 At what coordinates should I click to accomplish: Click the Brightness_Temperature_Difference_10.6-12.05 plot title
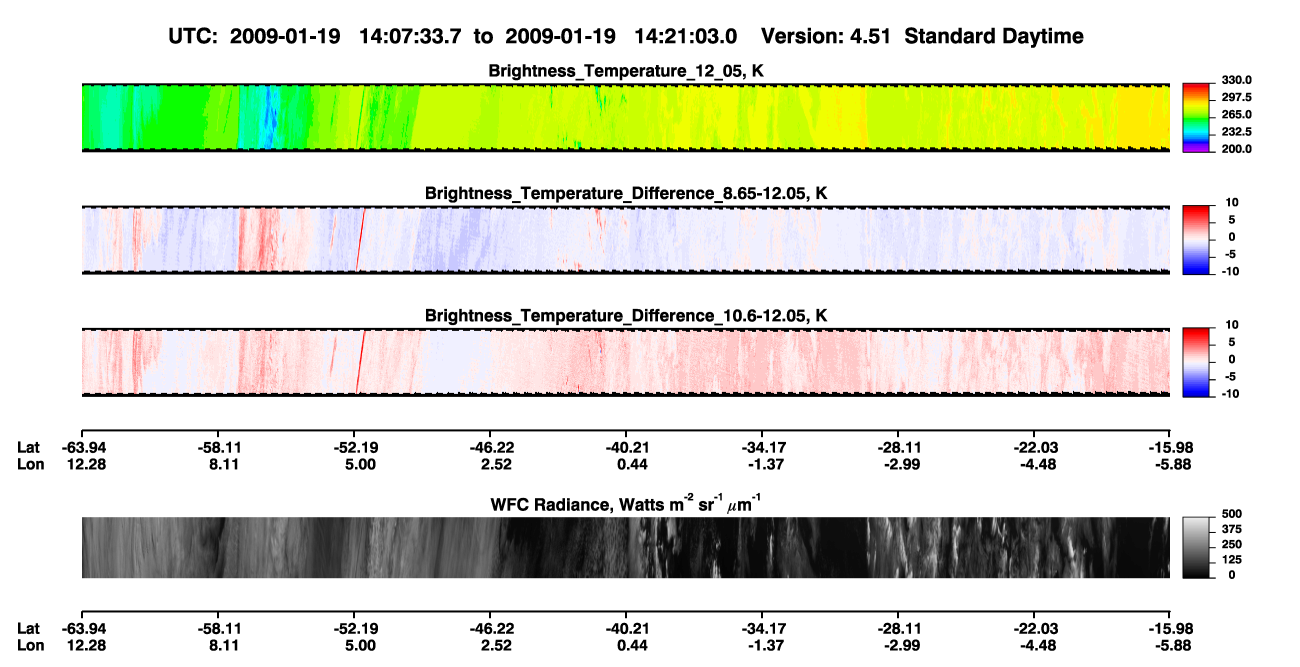pyautogui.click(x=626, y=316)
